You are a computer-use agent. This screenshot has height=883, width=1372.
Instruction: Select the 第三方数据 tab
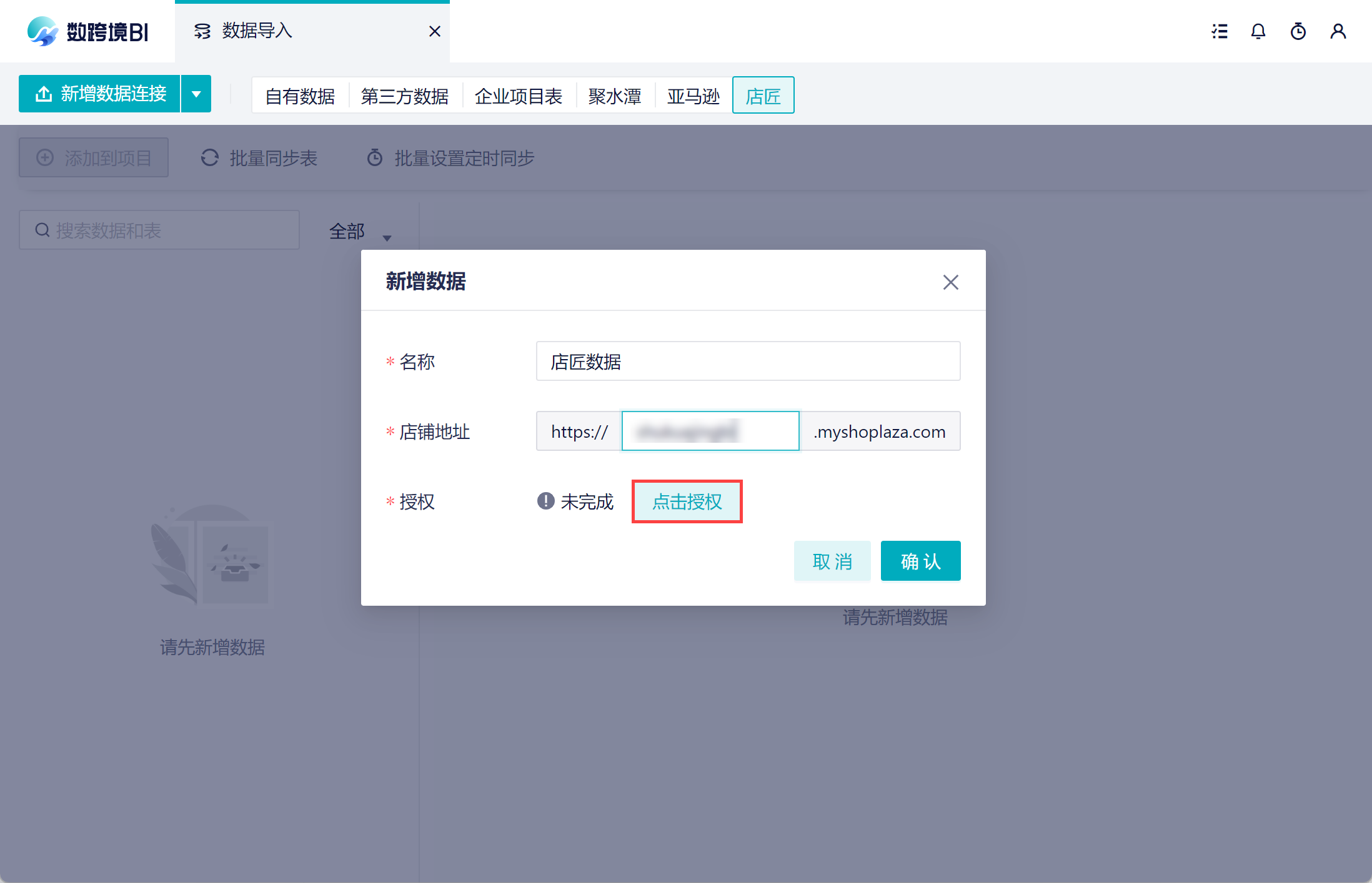405,96
